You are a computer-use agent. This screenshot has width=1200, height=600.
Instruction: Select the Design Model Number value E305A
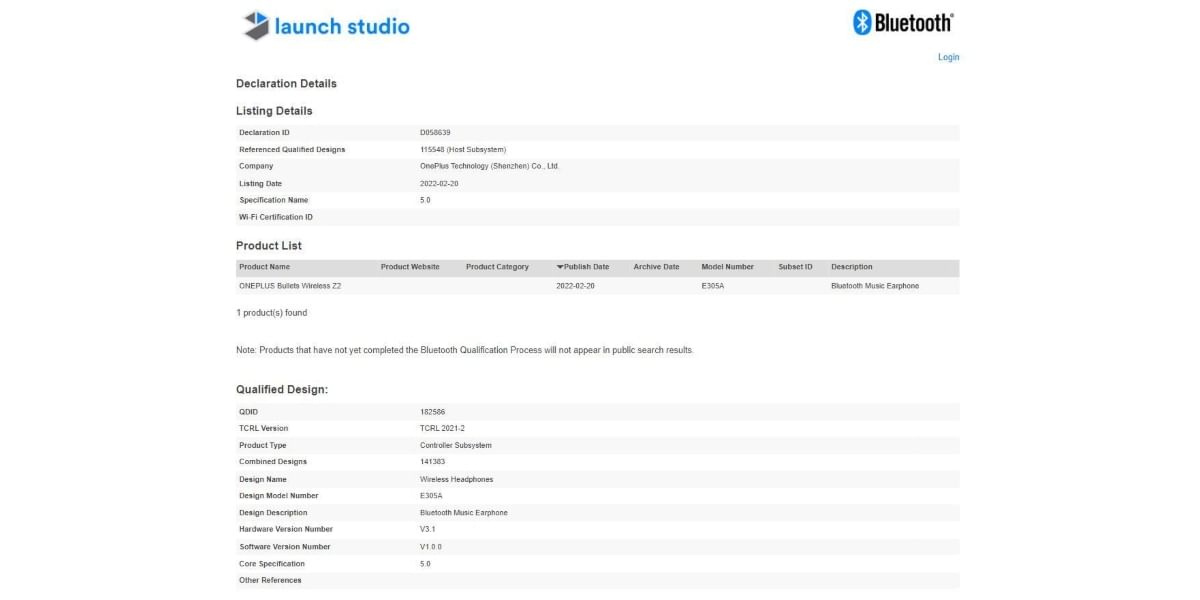431,496
